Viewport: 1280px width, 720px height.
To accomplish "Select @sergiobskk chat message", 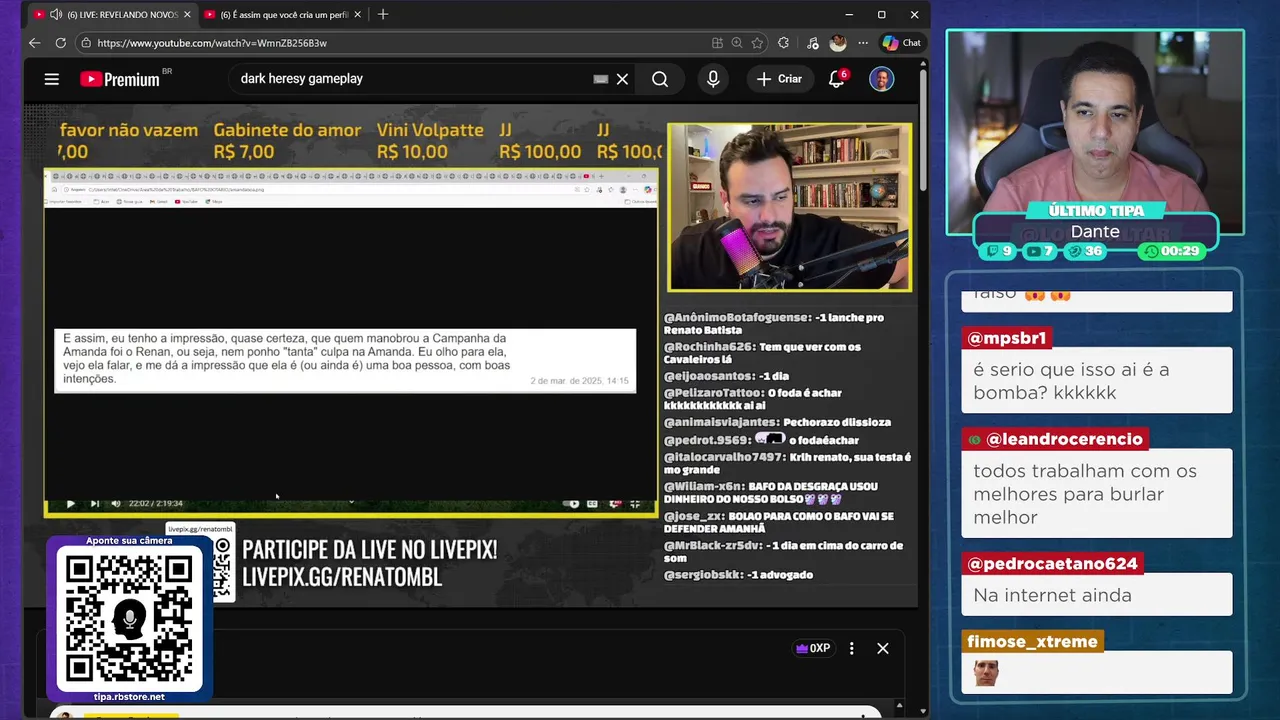I will coord(738,575).
